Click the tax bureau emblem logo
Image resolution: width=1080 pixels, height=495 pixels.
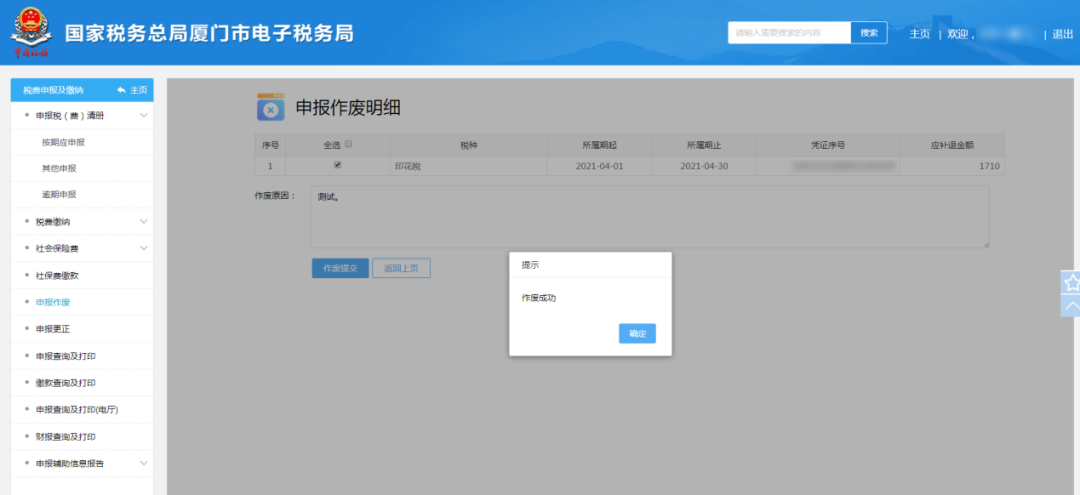coord(32,32)
